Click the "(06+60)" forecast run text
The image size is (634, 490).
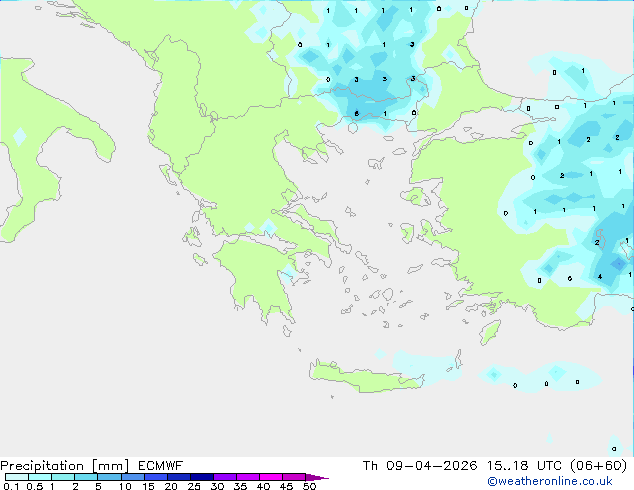[598, 466]
